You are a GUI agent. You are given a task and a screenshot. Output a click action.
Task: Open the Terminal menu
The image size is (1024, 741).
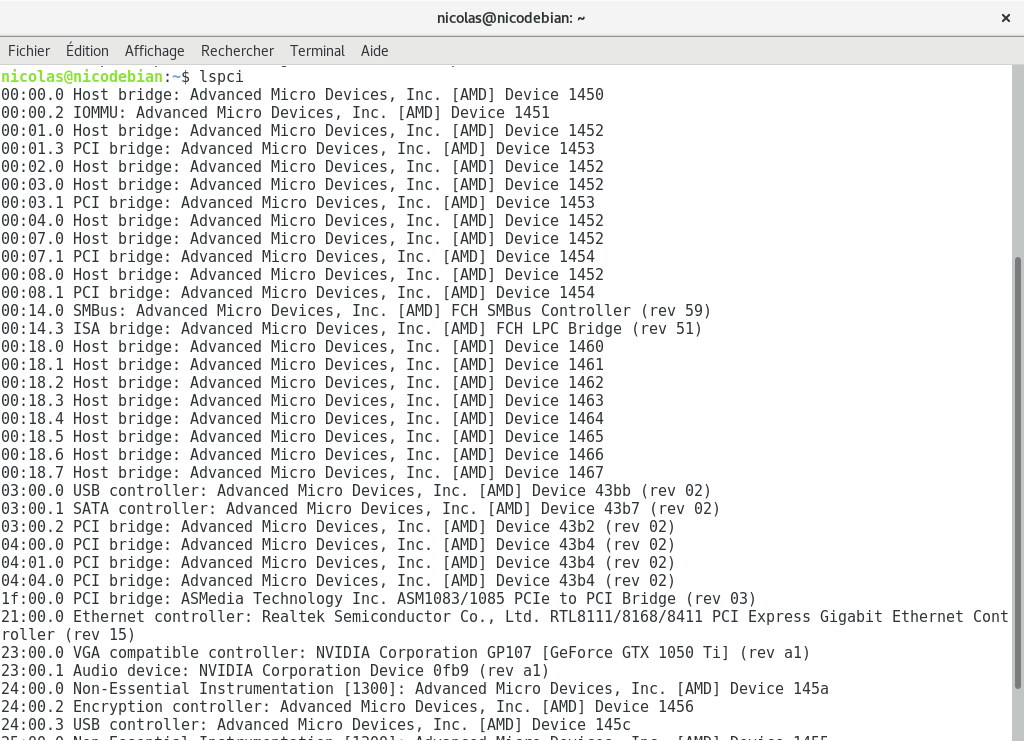[x=317, y=51]
